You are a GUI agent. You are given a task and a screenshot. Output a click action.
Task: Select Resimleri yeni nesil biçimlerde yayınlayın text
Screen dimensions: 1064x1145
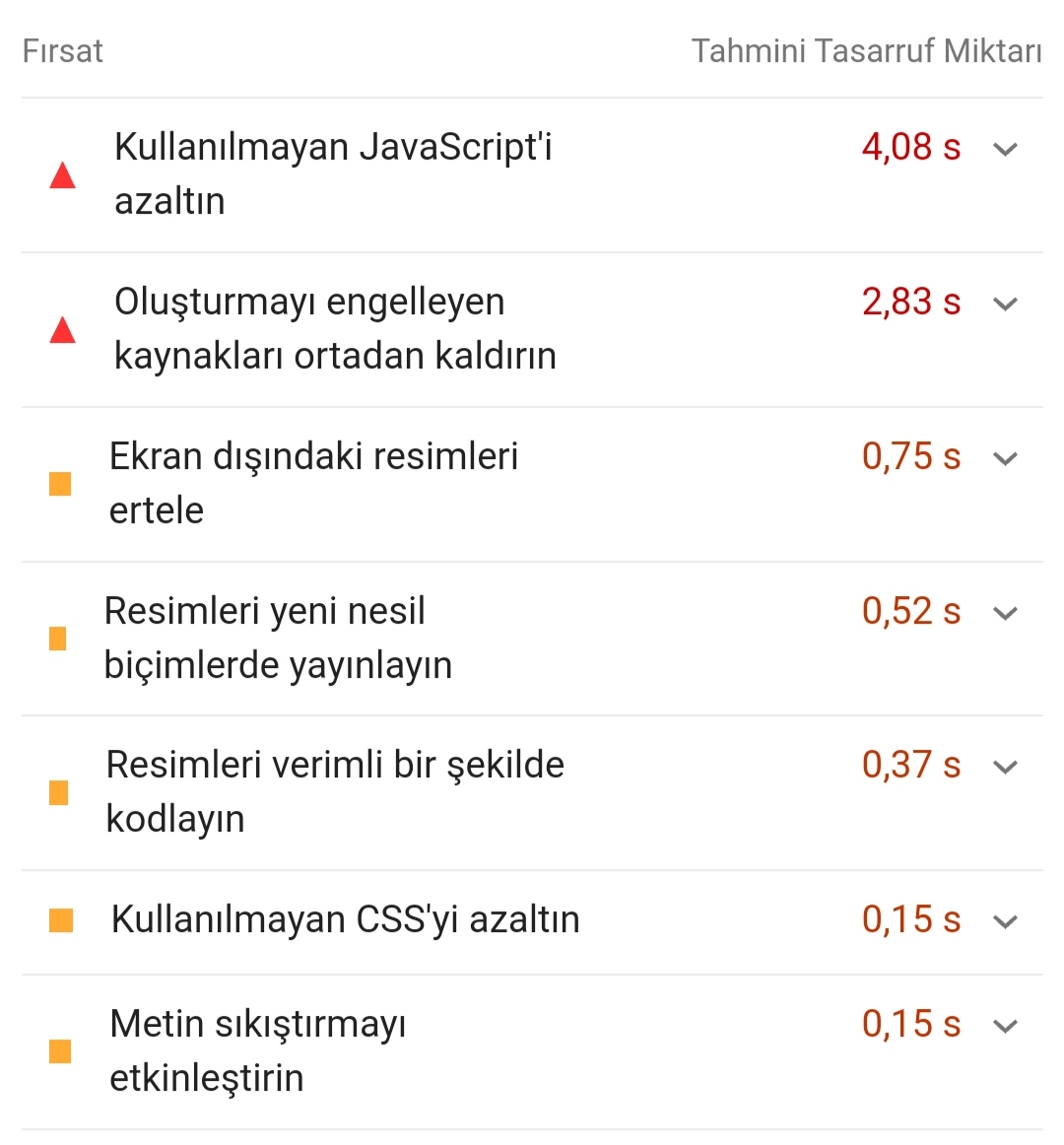tap(278, 639)
